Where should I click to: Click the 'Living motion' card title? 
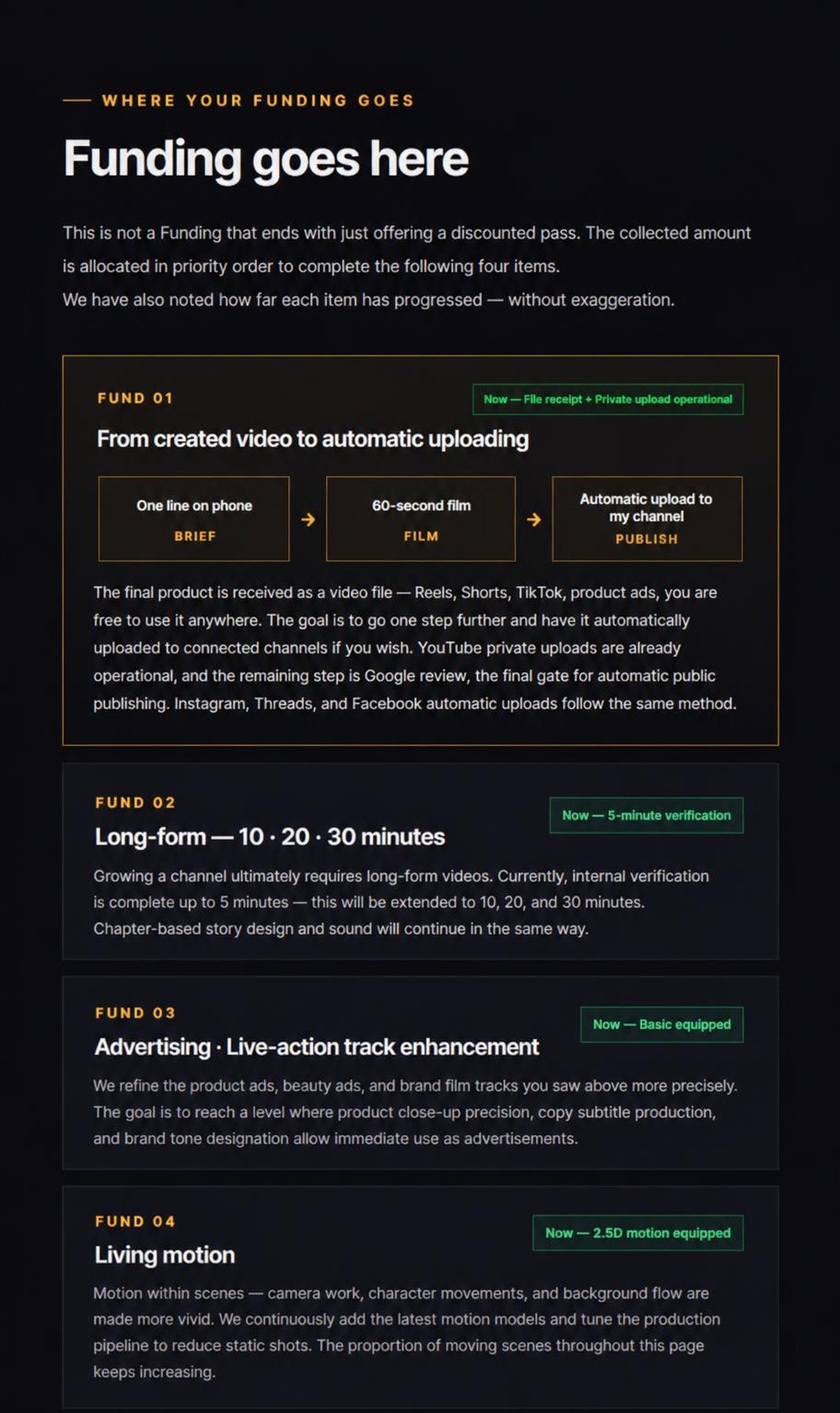point(165,1254)
